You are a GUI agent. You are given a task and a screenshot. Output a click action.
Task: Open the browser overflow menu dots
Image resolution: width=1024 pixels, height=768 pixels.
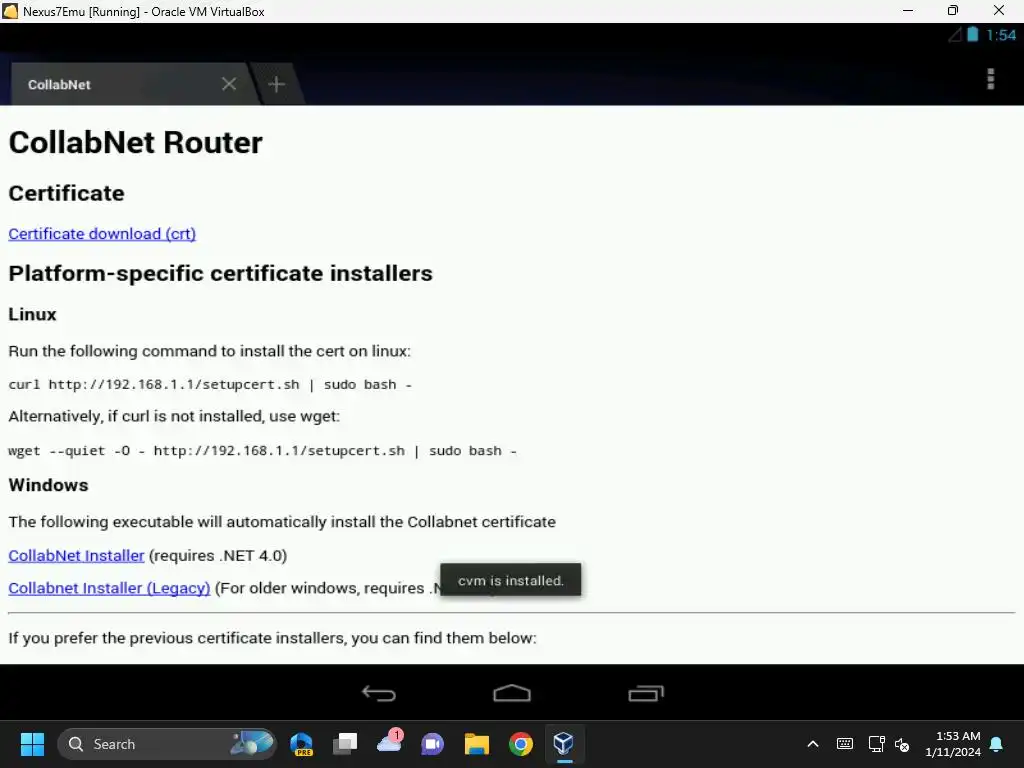(x=990, y=79)
